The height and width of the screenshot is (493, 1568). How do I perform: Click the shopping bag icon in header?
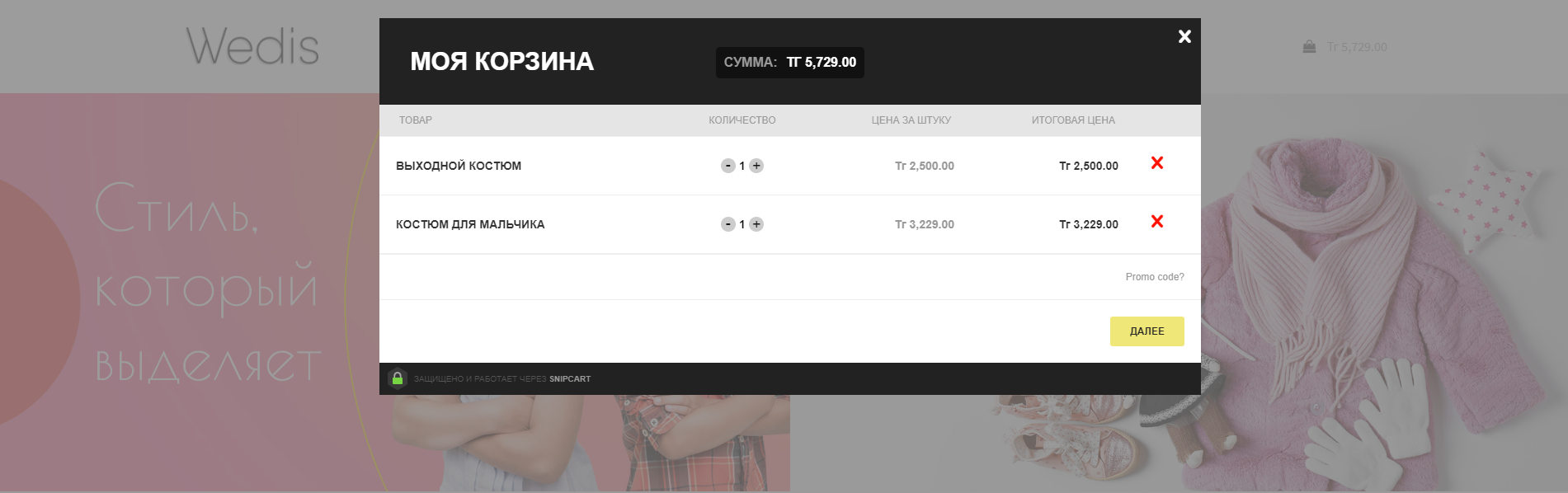(1309, 47)
